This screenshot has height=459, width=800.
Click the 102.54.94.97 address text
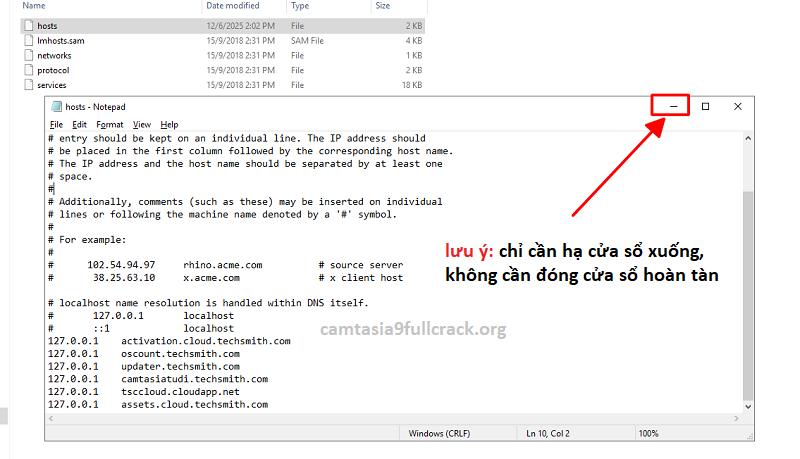coord(121,265)
